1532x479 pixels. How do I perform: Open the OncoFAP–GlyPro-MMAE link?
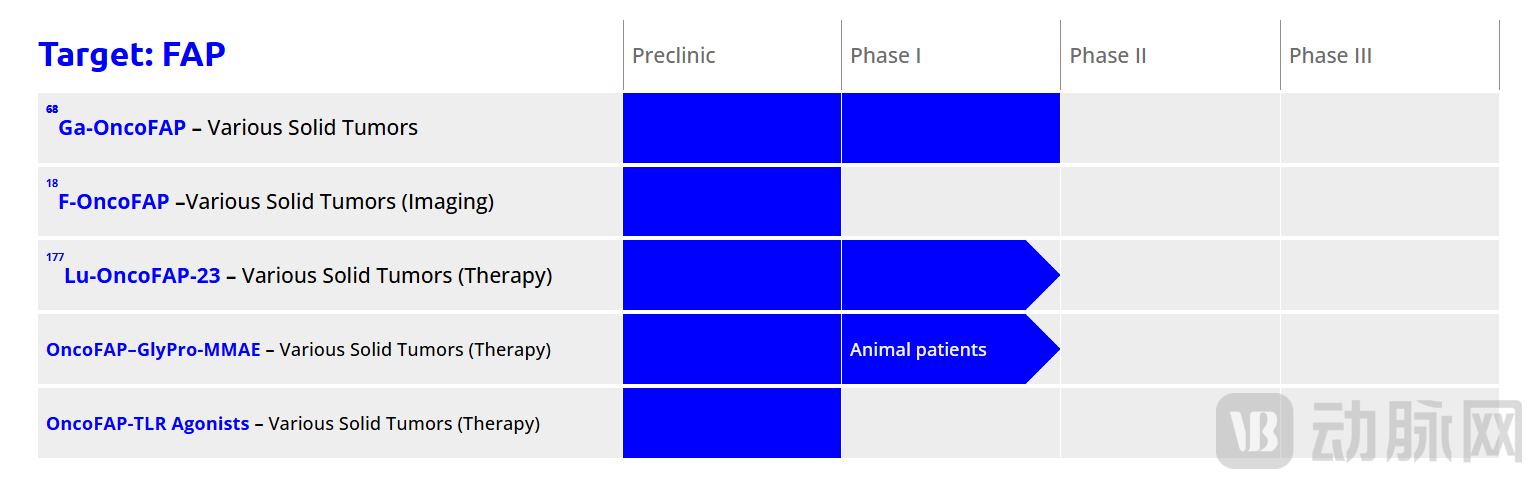point(153,349)
